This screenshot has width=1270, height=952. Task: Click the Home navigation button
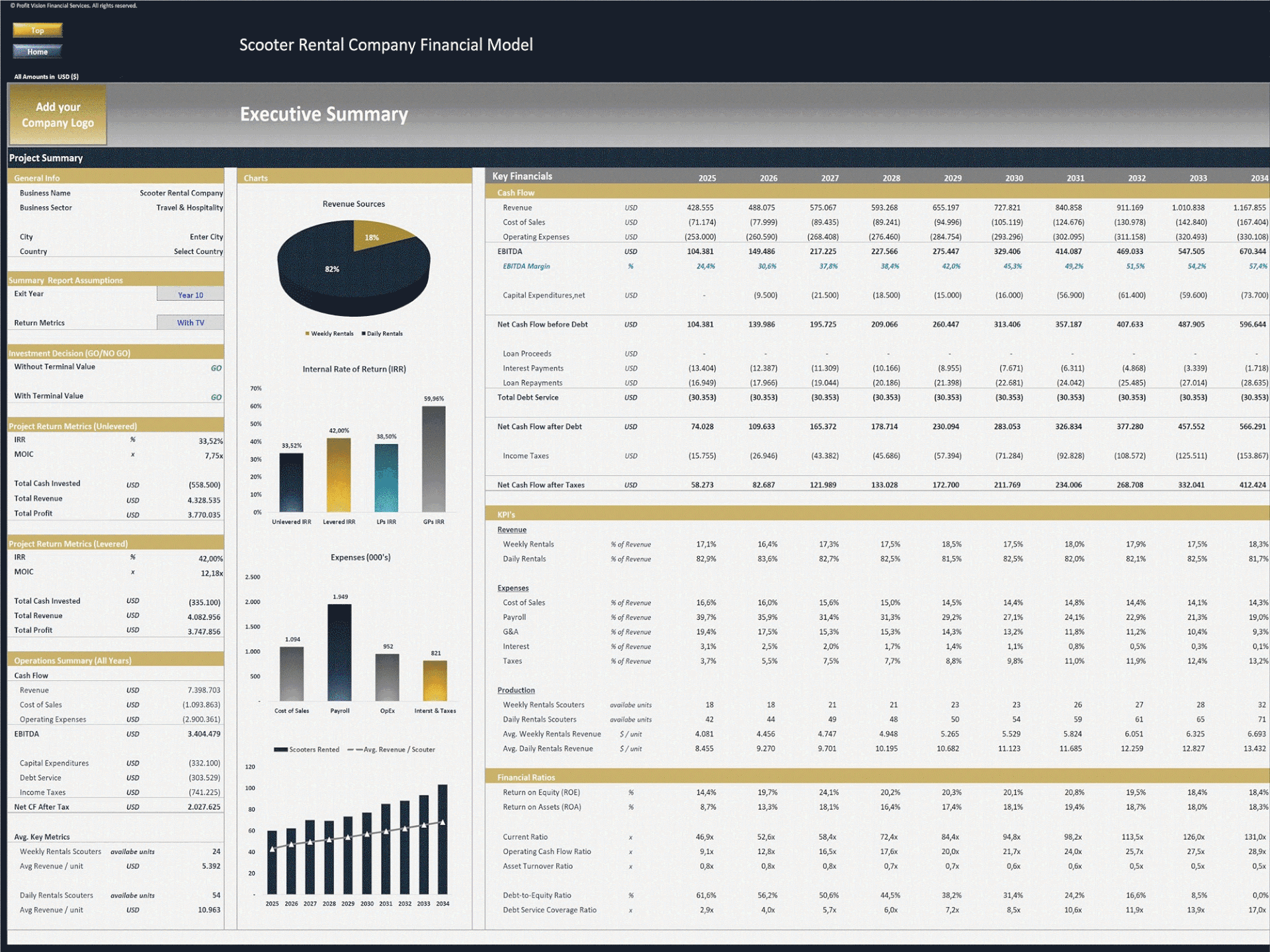[x=38, y=52]
